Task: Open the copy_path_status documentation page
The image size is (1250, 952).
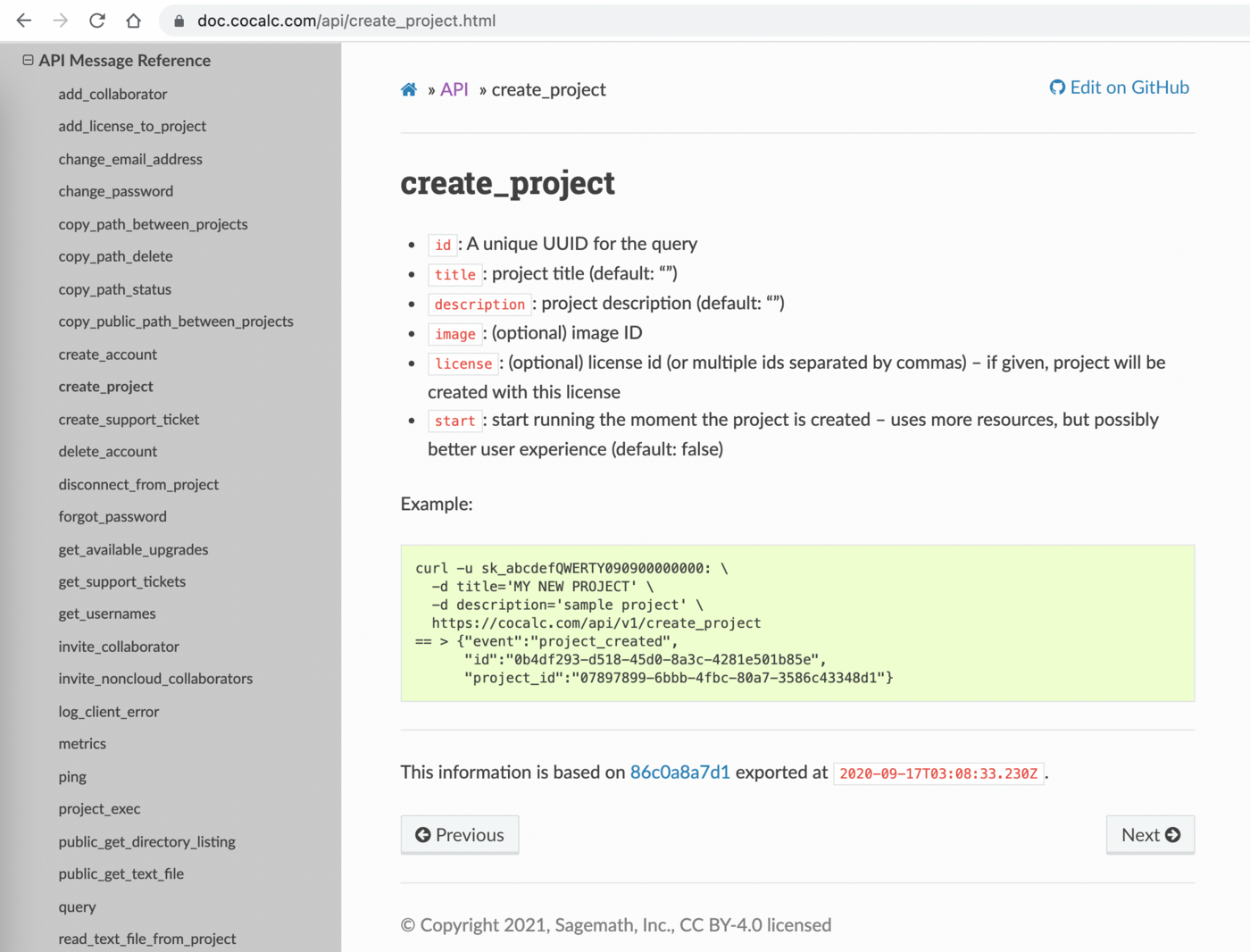Action: click(114, 288)
